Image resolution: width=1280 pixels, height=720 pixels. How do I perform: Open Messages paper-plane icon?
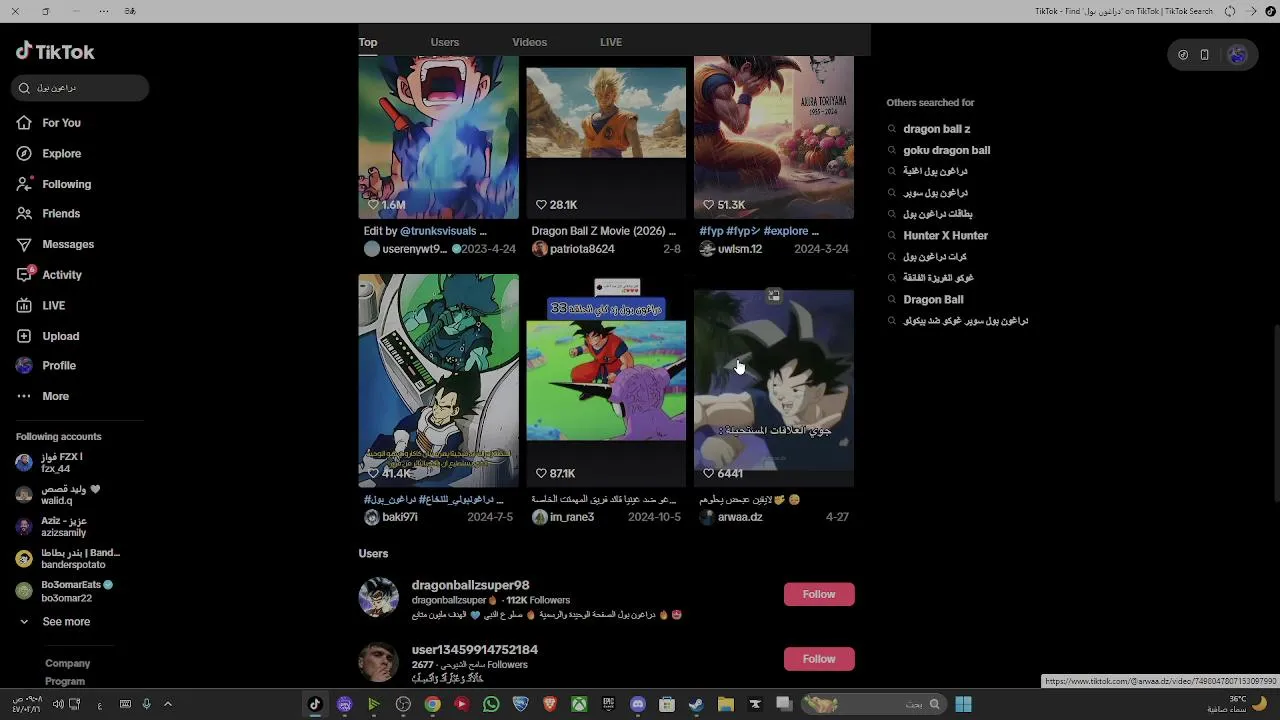[x=24, y=244]
